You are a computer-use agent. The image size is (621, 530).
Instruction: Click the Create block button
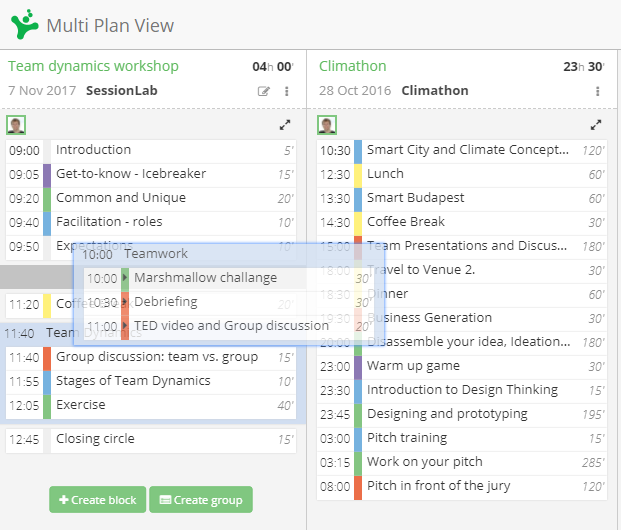click(97, 499)
